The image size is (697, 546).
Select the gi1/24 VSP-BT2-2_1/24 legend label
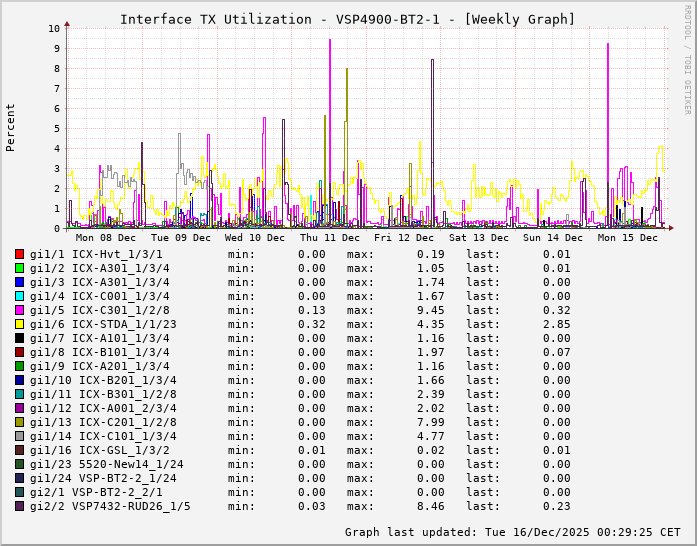103,478
